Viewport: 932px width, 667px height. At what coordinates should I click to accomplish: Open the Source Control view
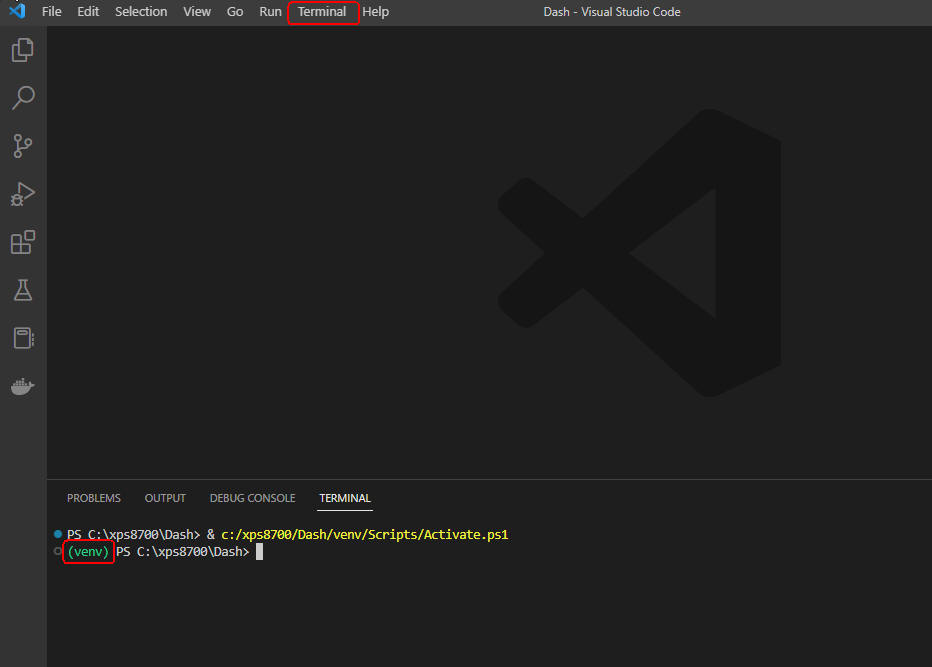coord(23,146)
